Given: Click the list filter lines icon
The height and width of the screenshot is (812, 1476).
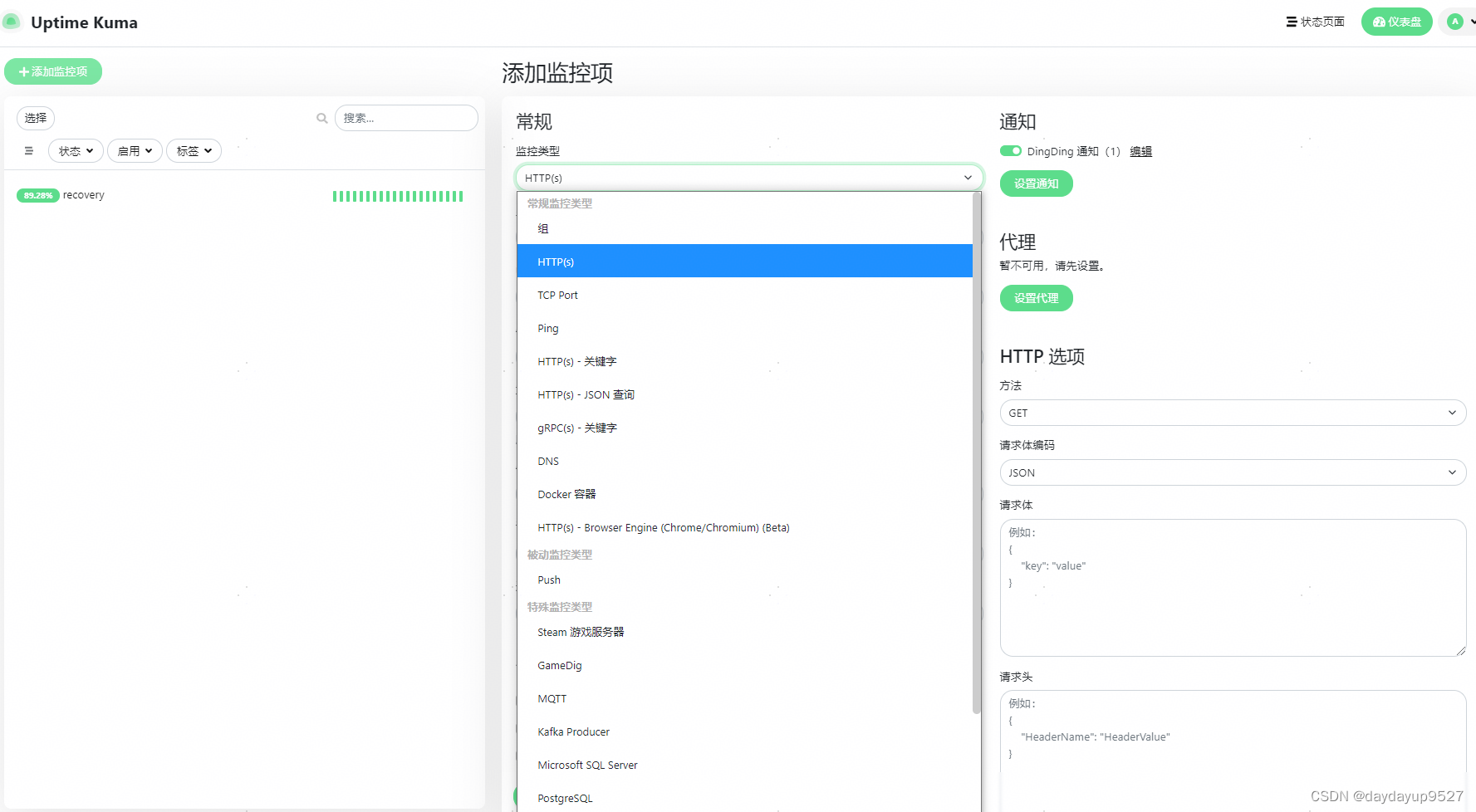Looking at the screenshot, I should click(x=29, y=151).
